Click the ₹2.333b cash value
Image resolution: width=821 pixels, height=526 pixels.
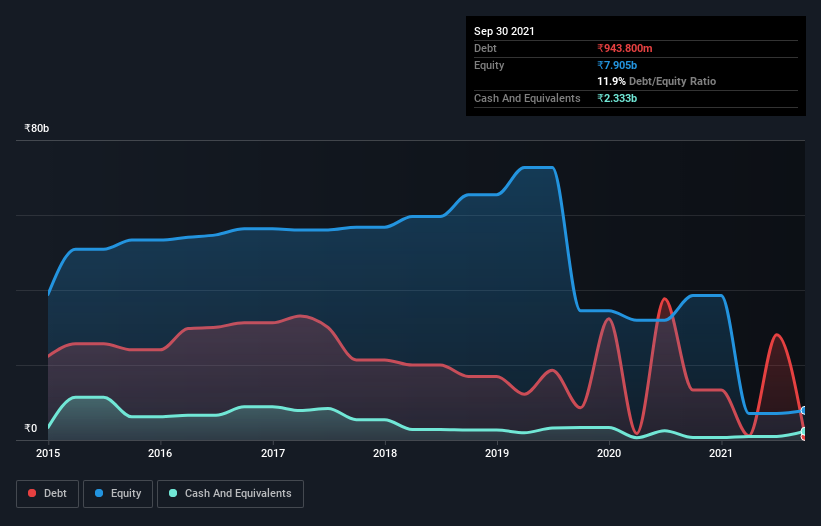pos(617,98)
